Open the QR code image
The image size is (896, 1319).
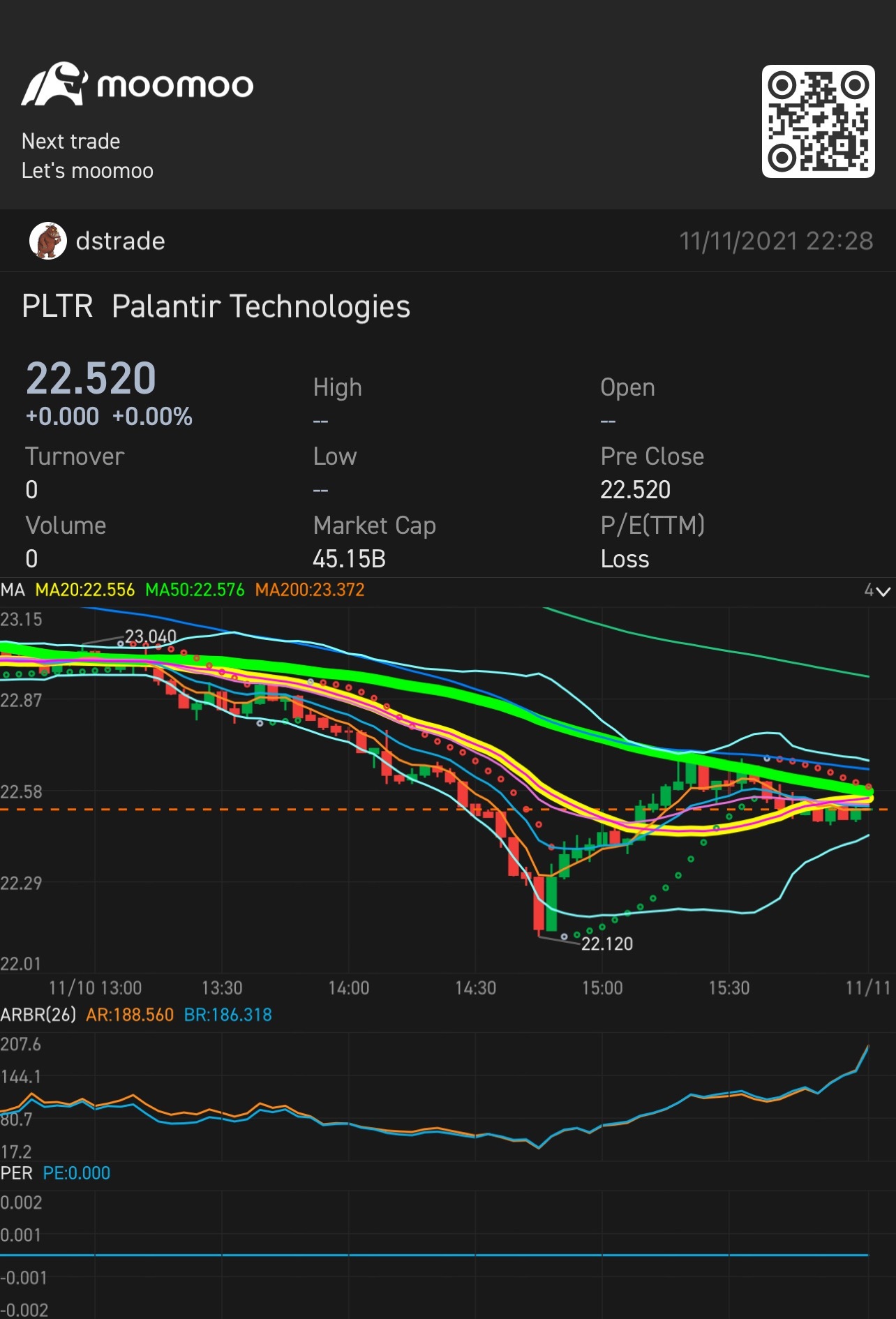coord(818,121)
